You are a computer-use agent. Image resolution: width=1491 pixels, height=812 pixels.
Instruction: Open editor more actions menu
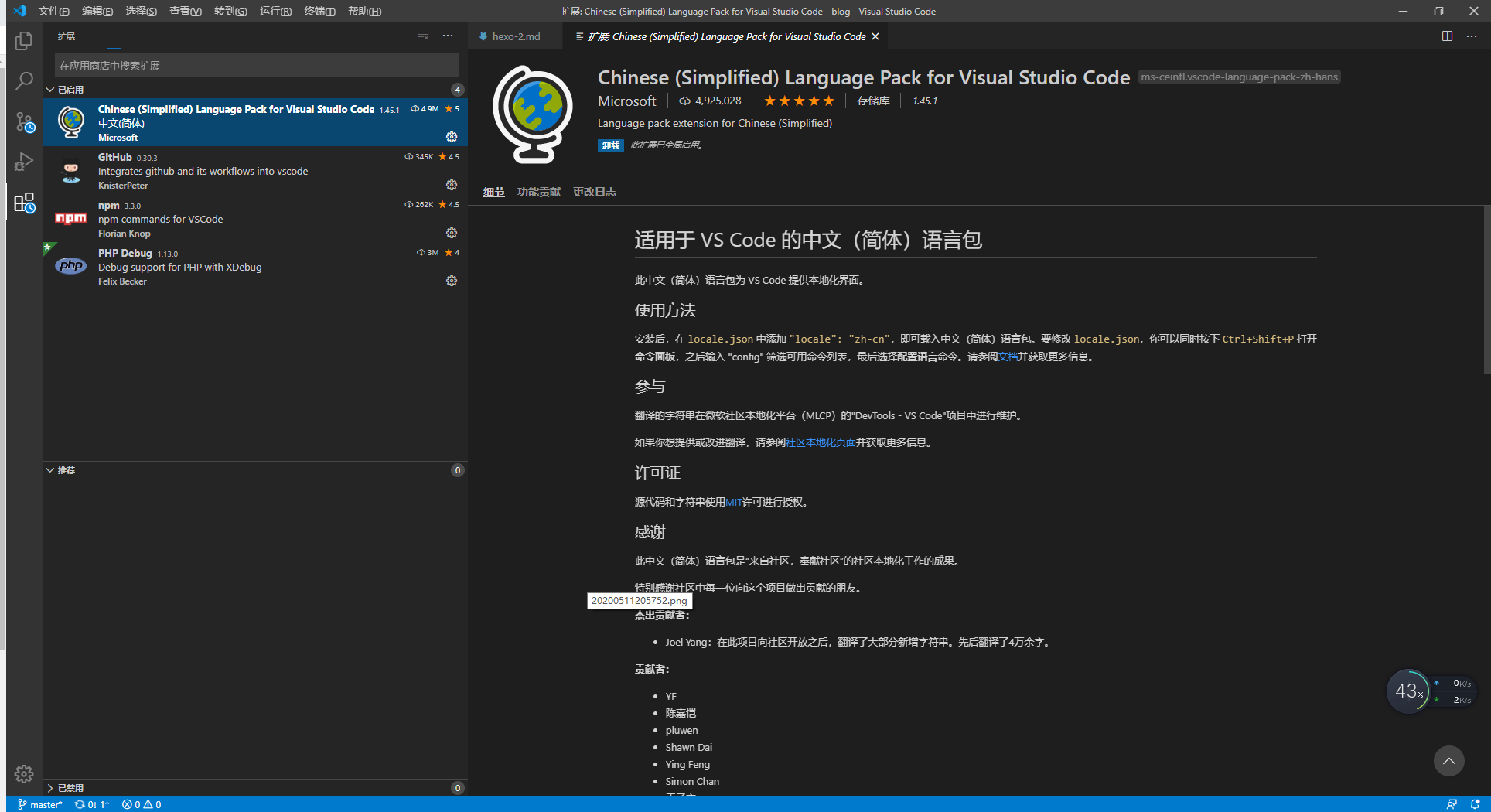[x=1472, y=36]
